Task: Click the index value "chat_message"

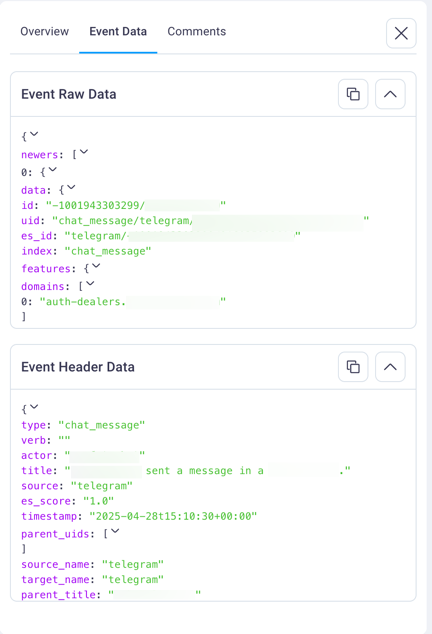Action: coord(108,251)
